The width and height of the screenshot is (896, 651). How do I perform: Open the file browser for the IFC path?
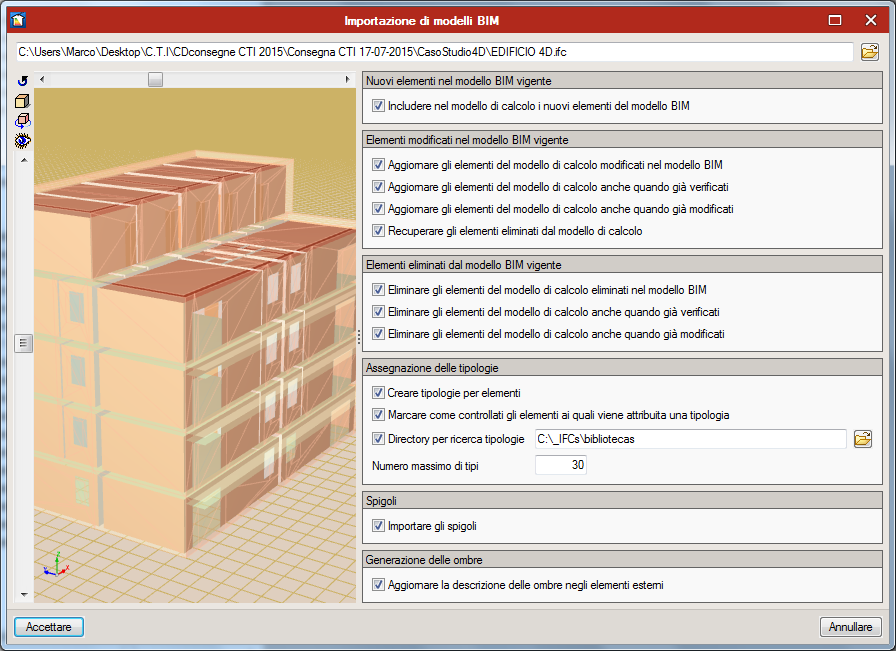(869, 51)
